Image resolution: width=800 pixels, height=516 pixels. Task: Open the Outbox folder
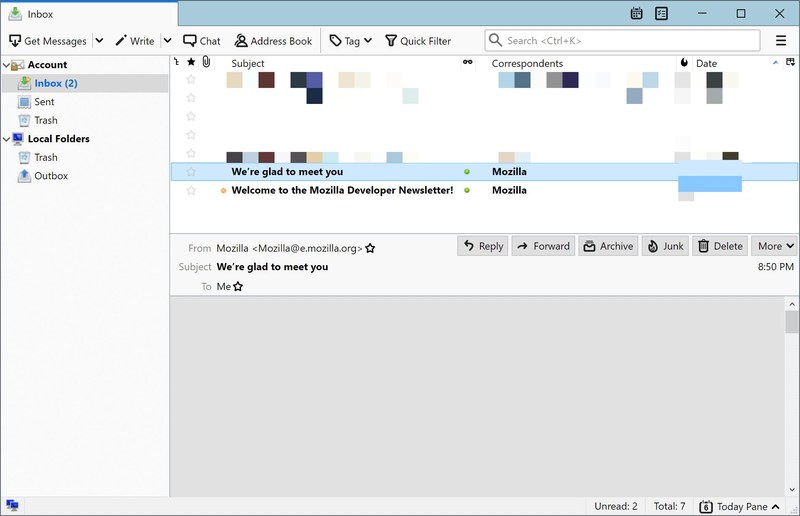[51, 176]
